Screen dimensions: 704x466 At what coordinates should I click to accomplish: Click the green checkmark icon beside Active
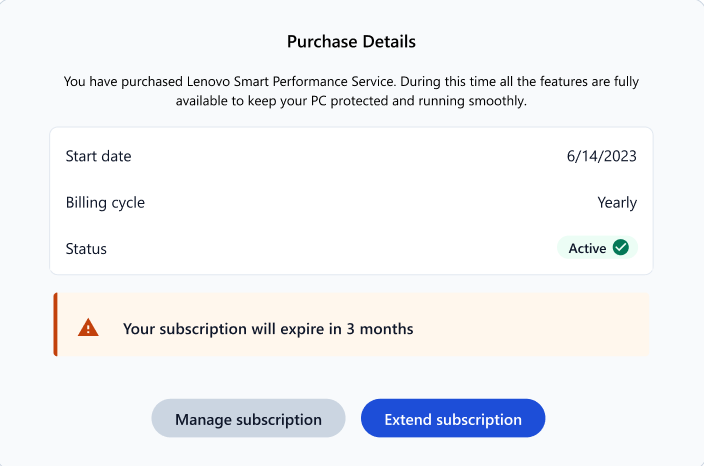click(620, 247)
